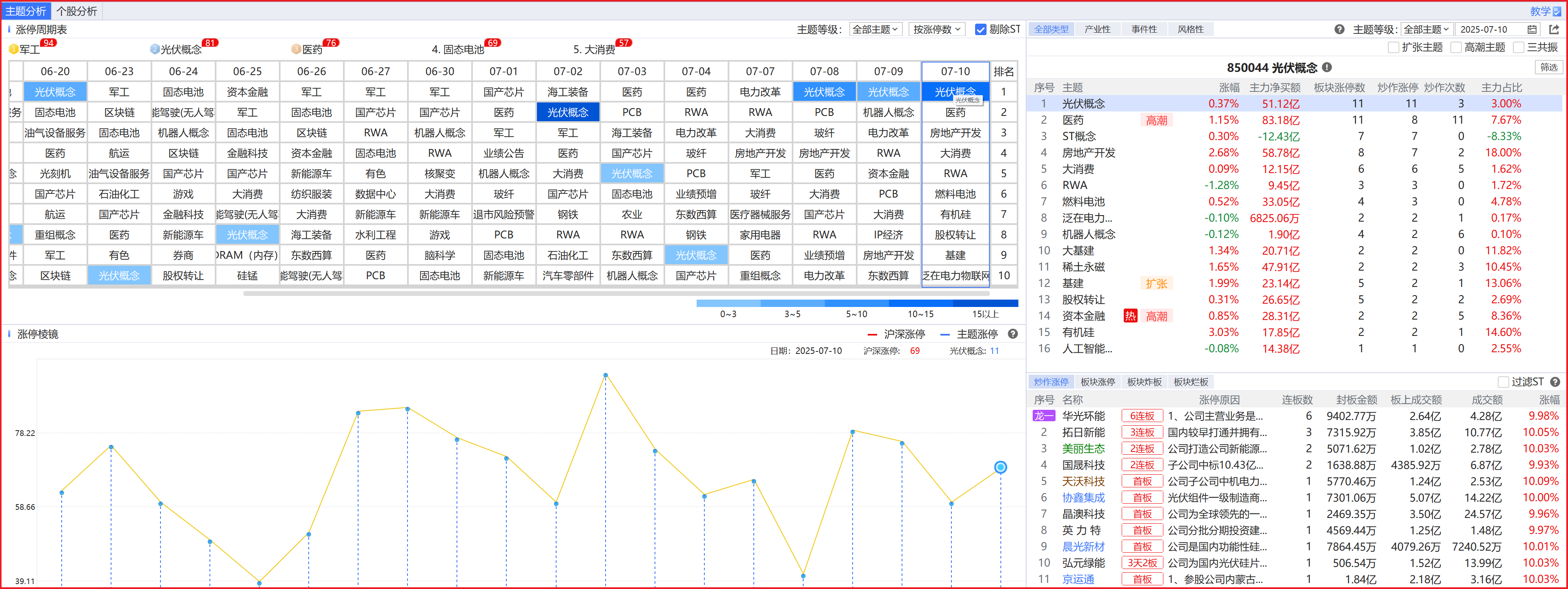Click help icon beside 过滤ST checkbox
Viewport: 1568px width, 589px height.
coord(1555,382)
